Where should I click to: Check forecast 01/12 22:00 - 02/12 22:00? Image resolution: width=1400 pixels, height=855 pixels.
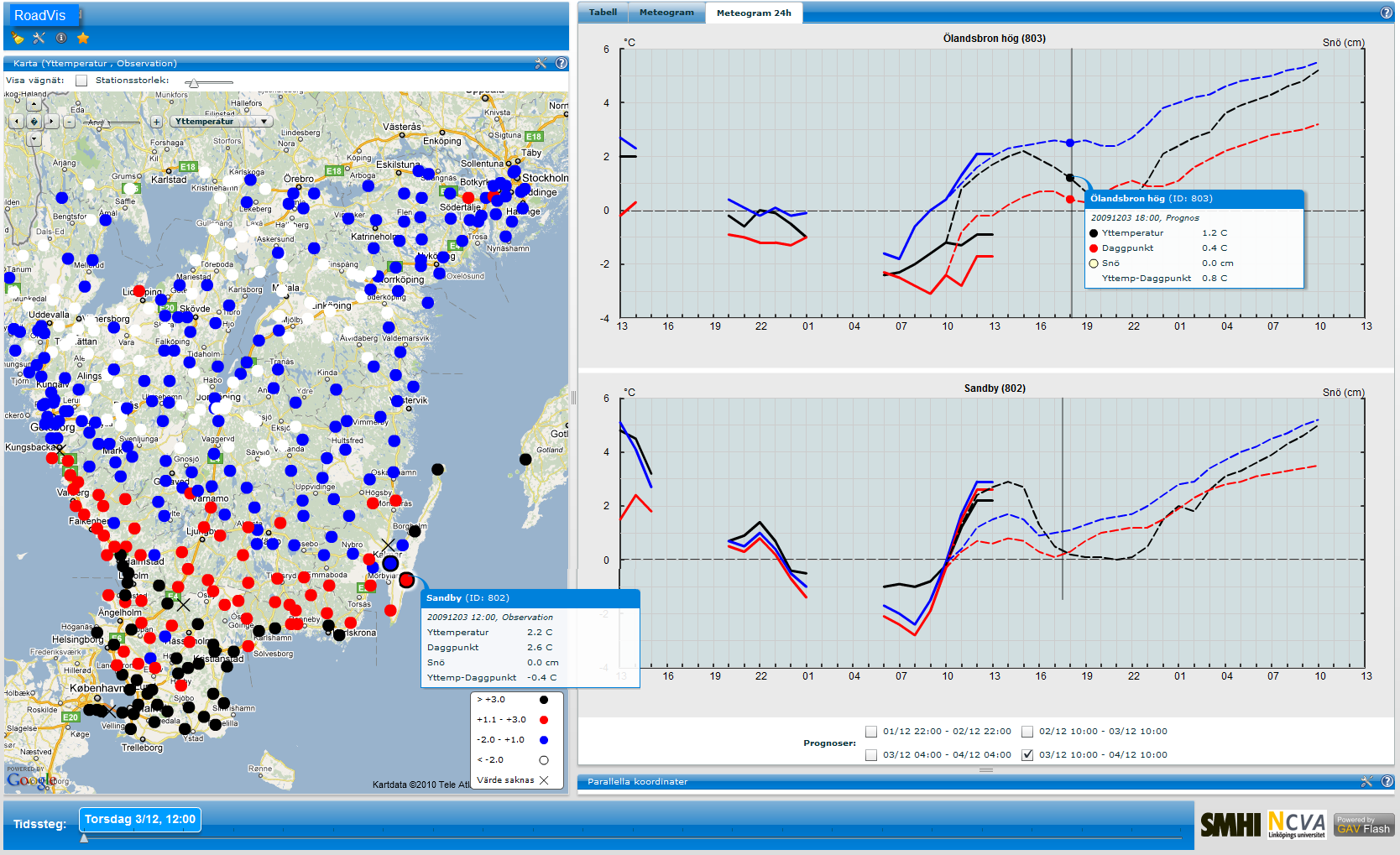[871, 732]
